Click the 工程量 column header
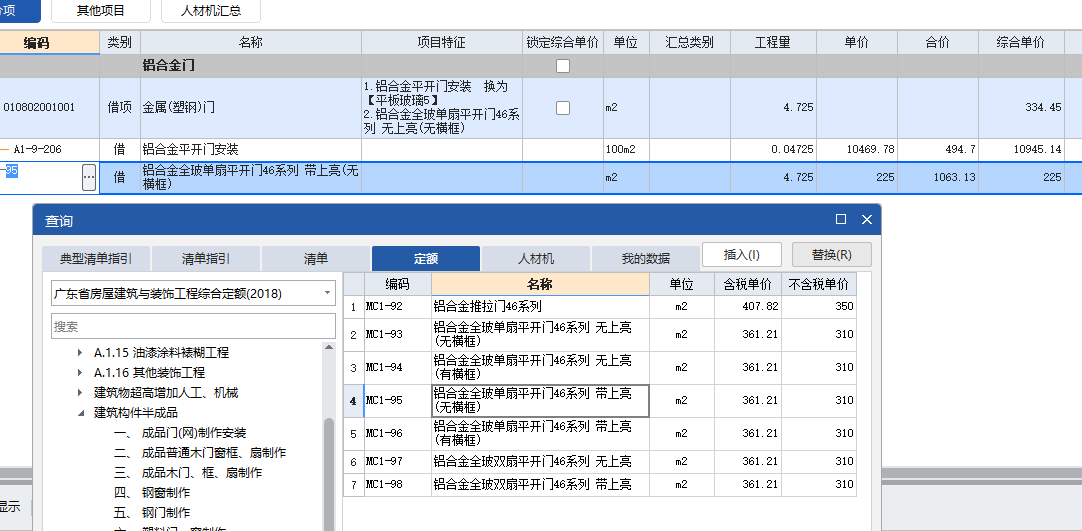The height and width of the screenshot is (531, 1082). 773,43
